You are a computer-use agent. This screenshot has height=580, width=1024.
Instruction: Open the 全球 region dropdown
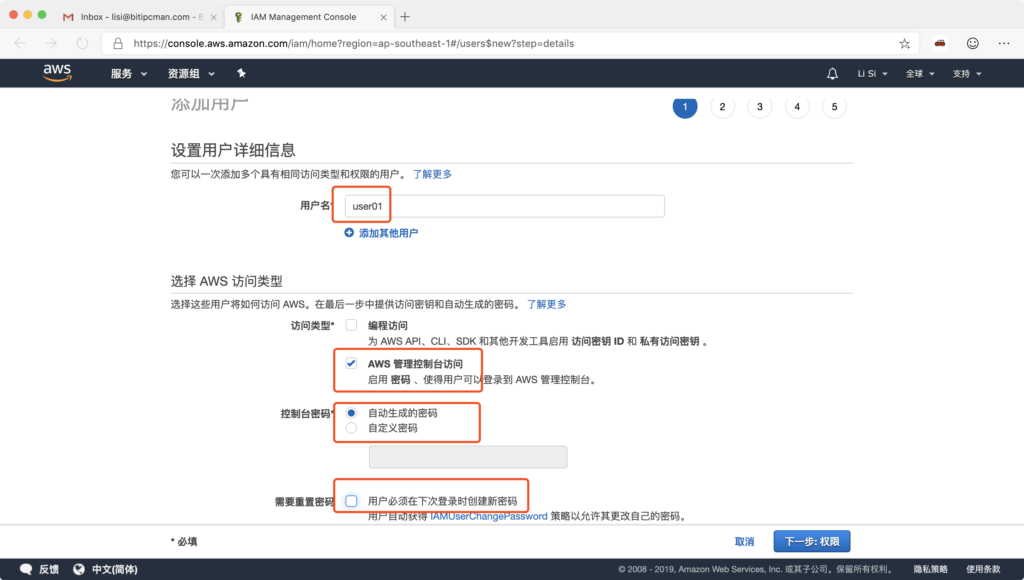920,74
